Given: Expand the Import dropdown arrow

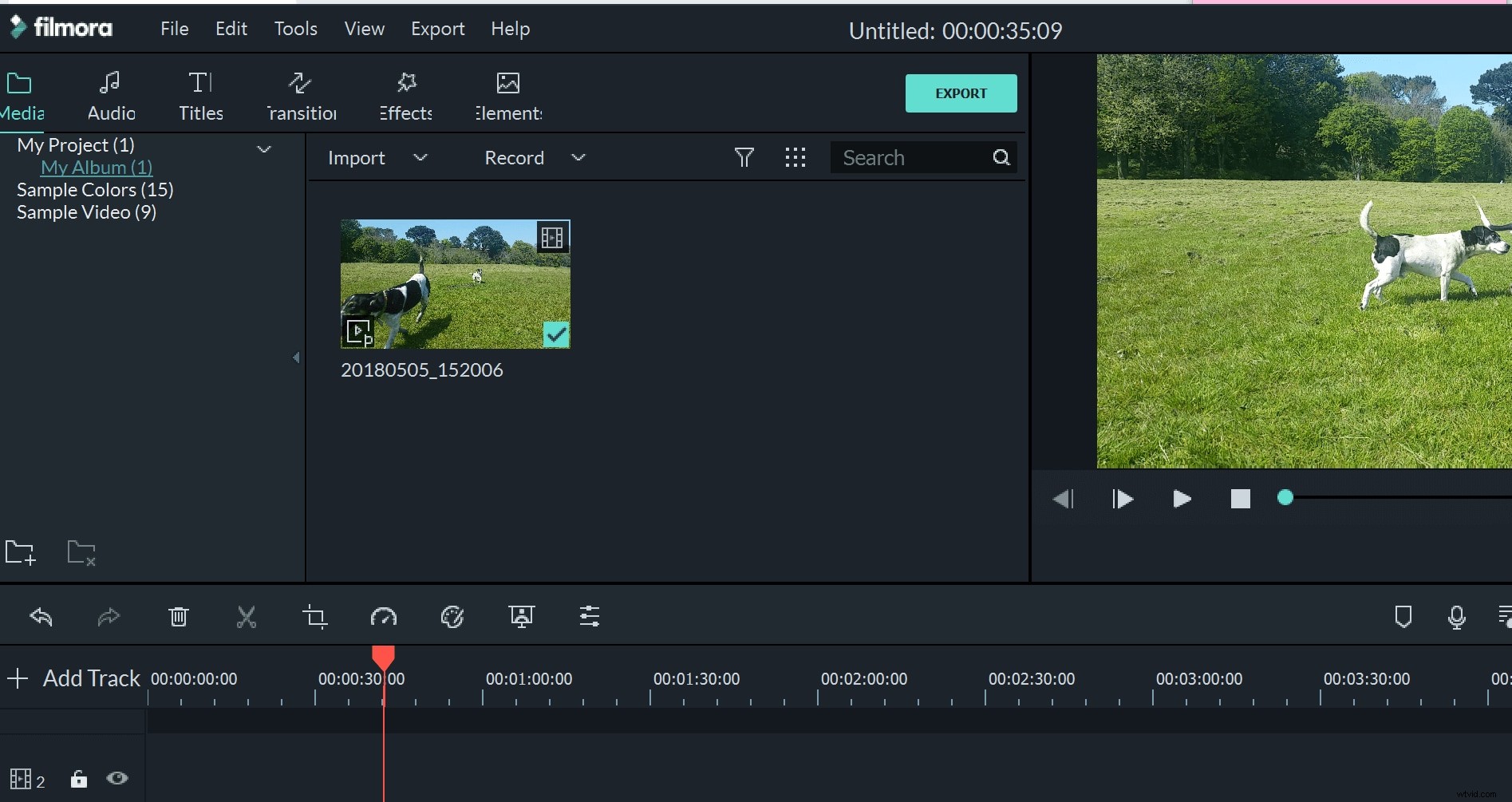Looking at the screenshot, I should tap(420, 157).
